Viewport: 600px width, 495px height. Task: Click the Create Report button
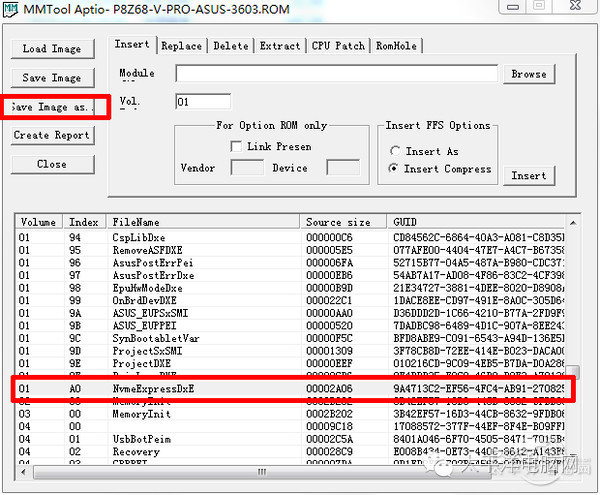click(x=52, y=135)
